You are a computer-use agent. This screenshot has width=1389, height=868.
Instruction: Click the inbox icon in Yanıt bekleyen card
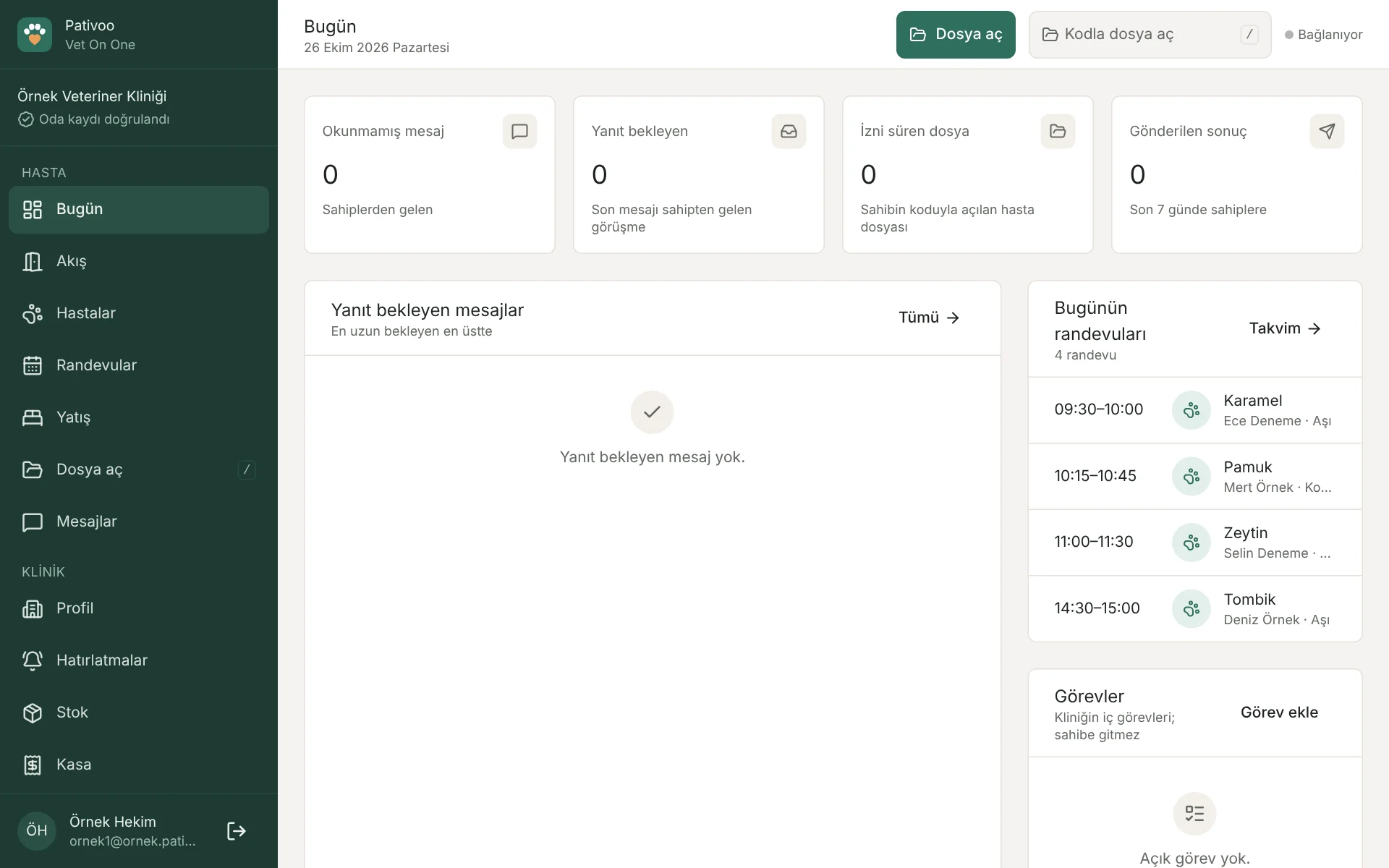click(x=789, y=132)
